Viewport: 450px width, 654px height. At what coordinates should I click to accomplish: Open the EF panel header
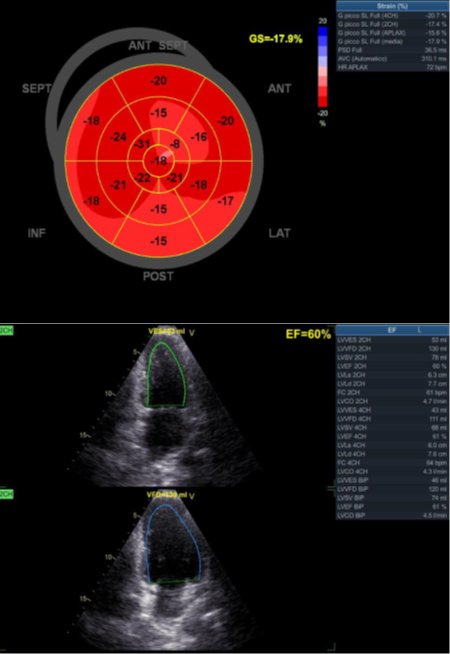click(392, 330)
